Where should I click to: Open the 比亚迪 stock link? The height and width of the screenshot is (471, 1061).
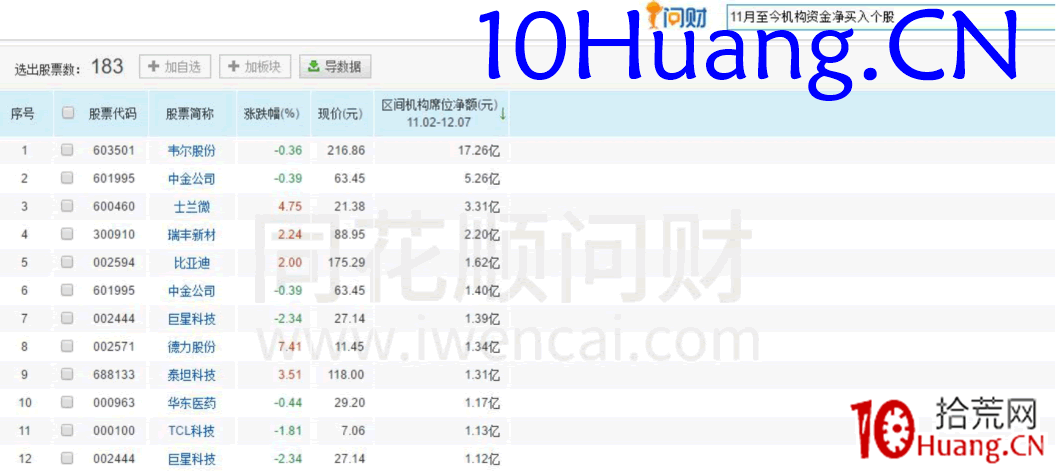(191, 263)
